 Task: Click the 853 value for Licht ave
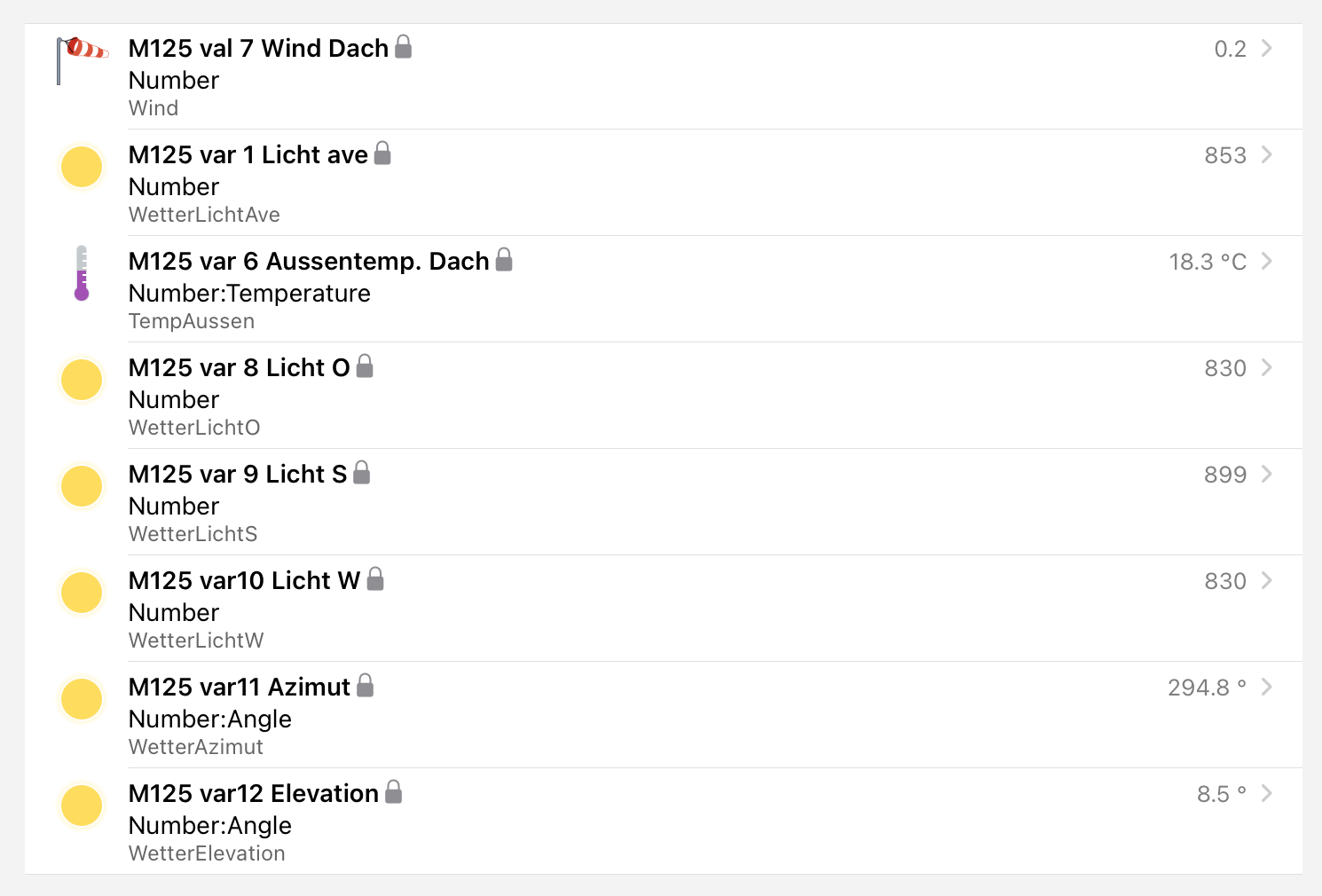click(x=1224, y=155)
